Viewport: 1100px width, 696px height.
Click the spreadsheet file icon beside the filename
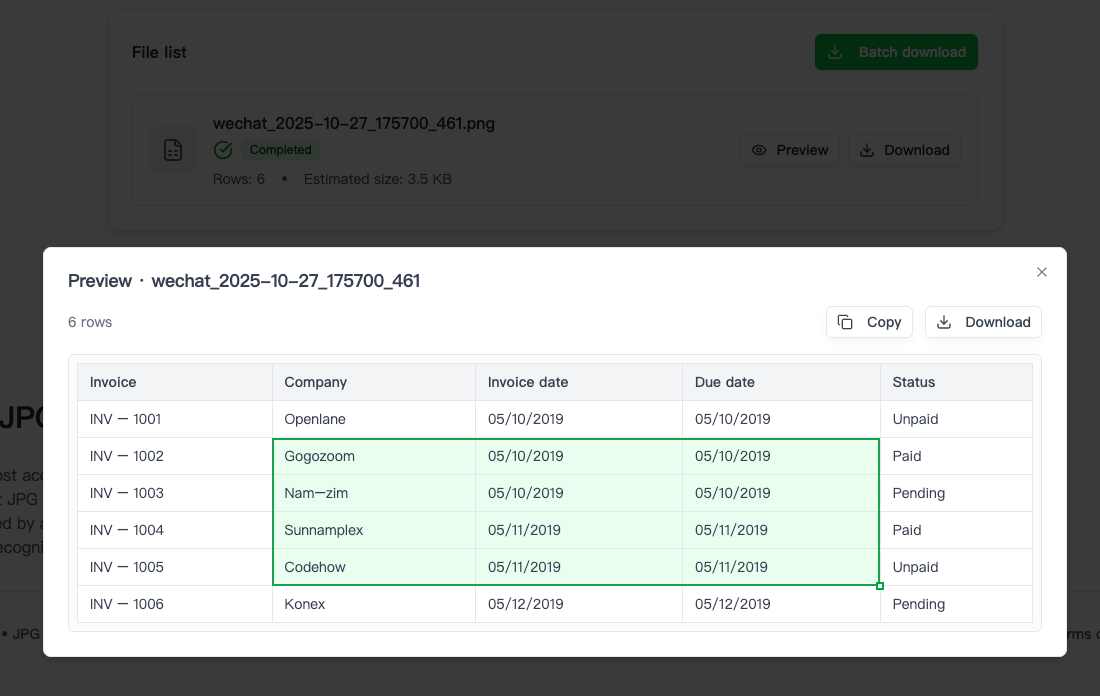click(173, 150)
